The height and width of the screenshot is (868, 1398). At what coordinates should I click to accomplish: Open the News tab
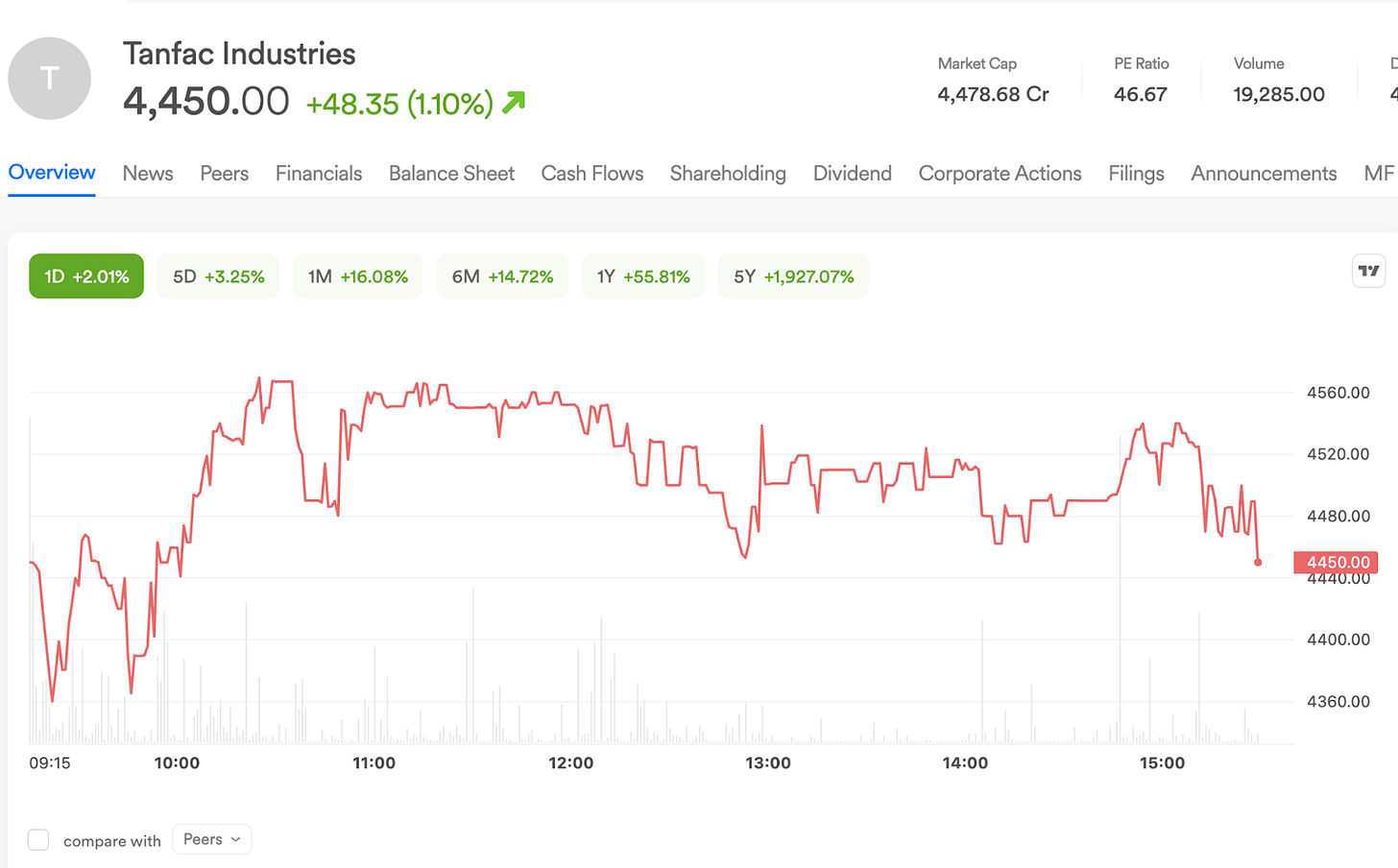click(148, 174)
